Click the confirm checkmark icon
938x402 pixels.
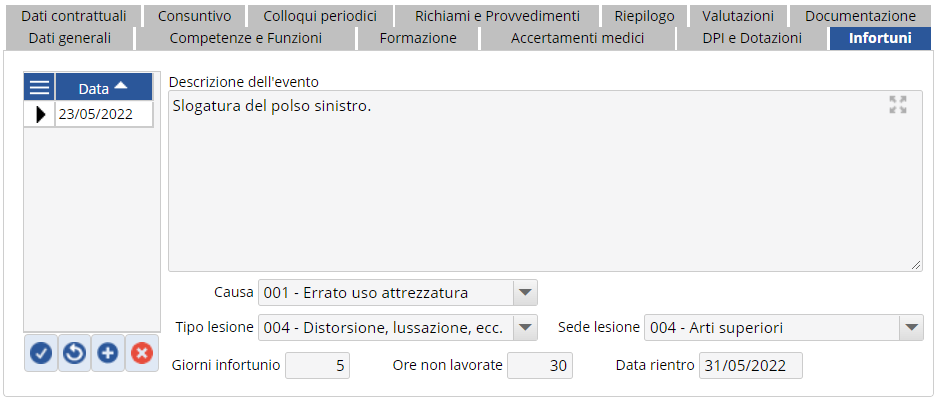tap(41, 354)
